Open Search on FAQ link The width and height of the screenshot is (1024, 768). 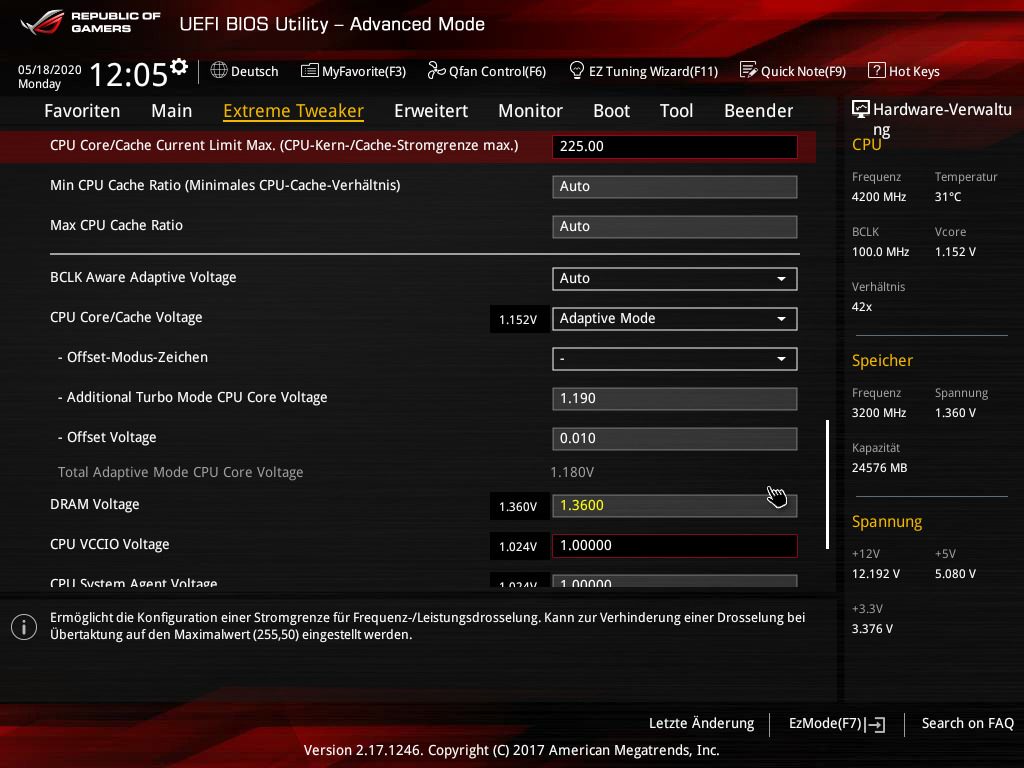[967, 724]
